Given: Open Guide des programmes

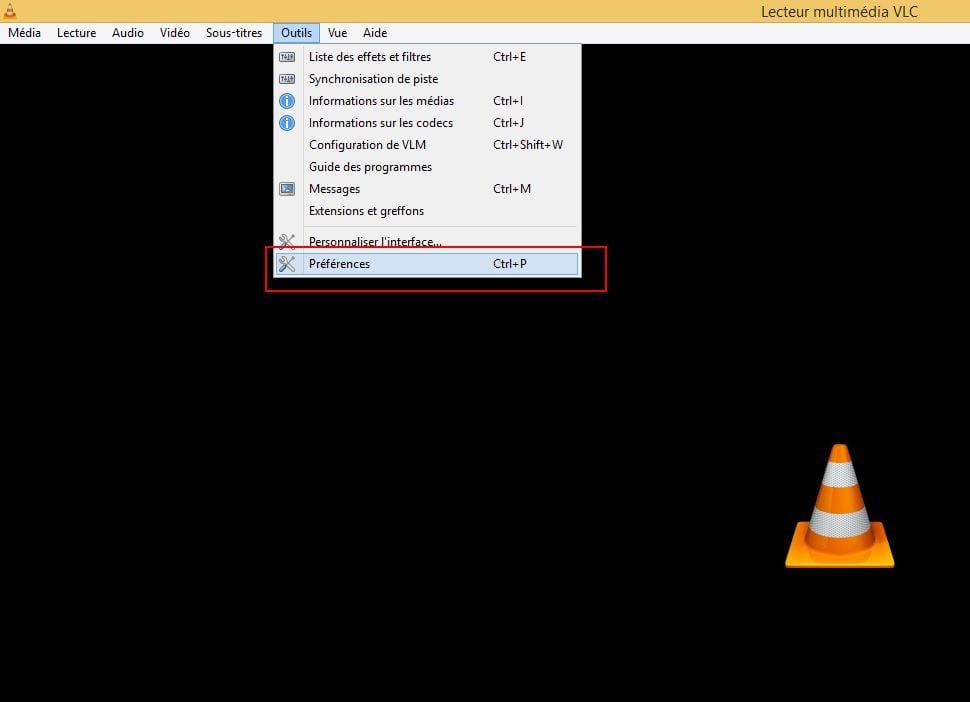Looking at the screenshot, I should (427, 167).
